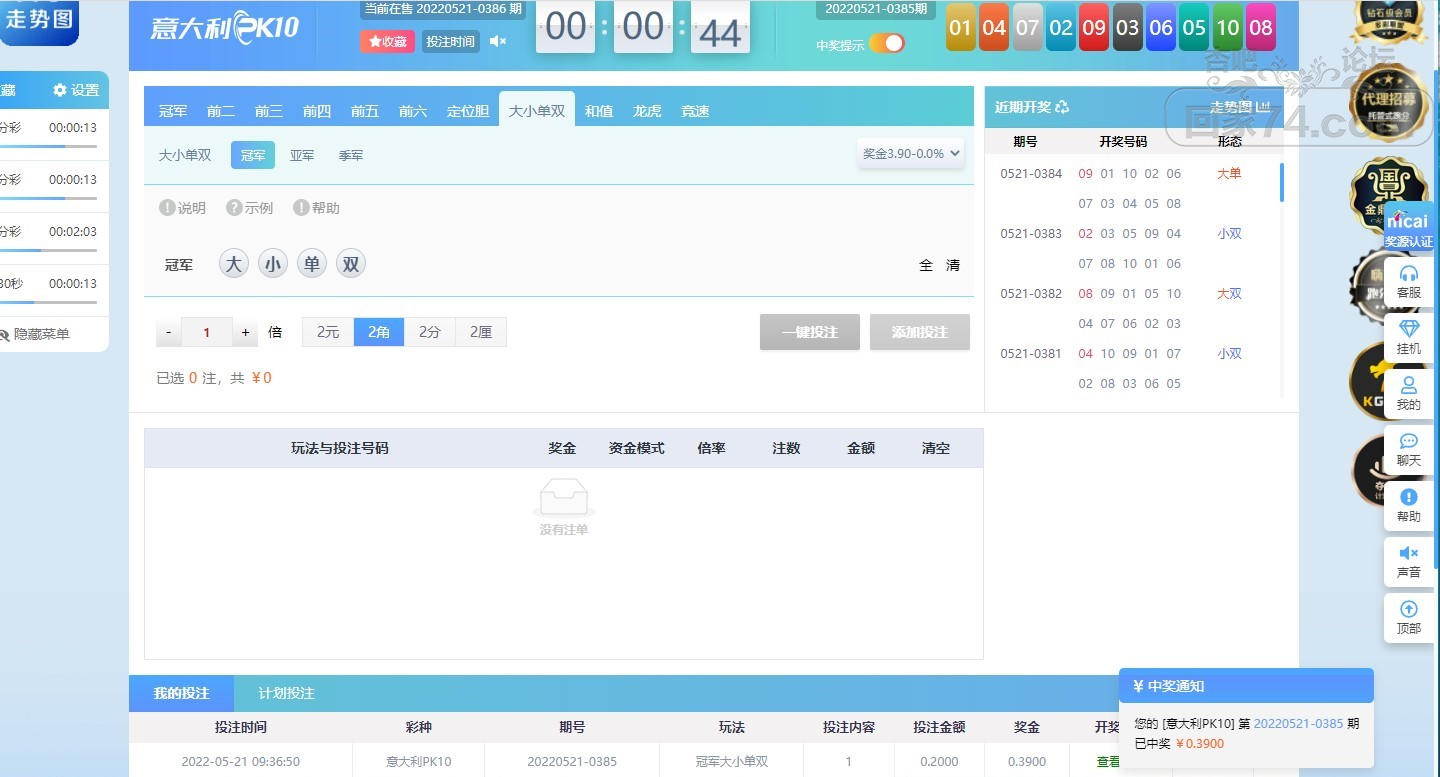Click the orange 01 result ball

[x=961, y=28]
